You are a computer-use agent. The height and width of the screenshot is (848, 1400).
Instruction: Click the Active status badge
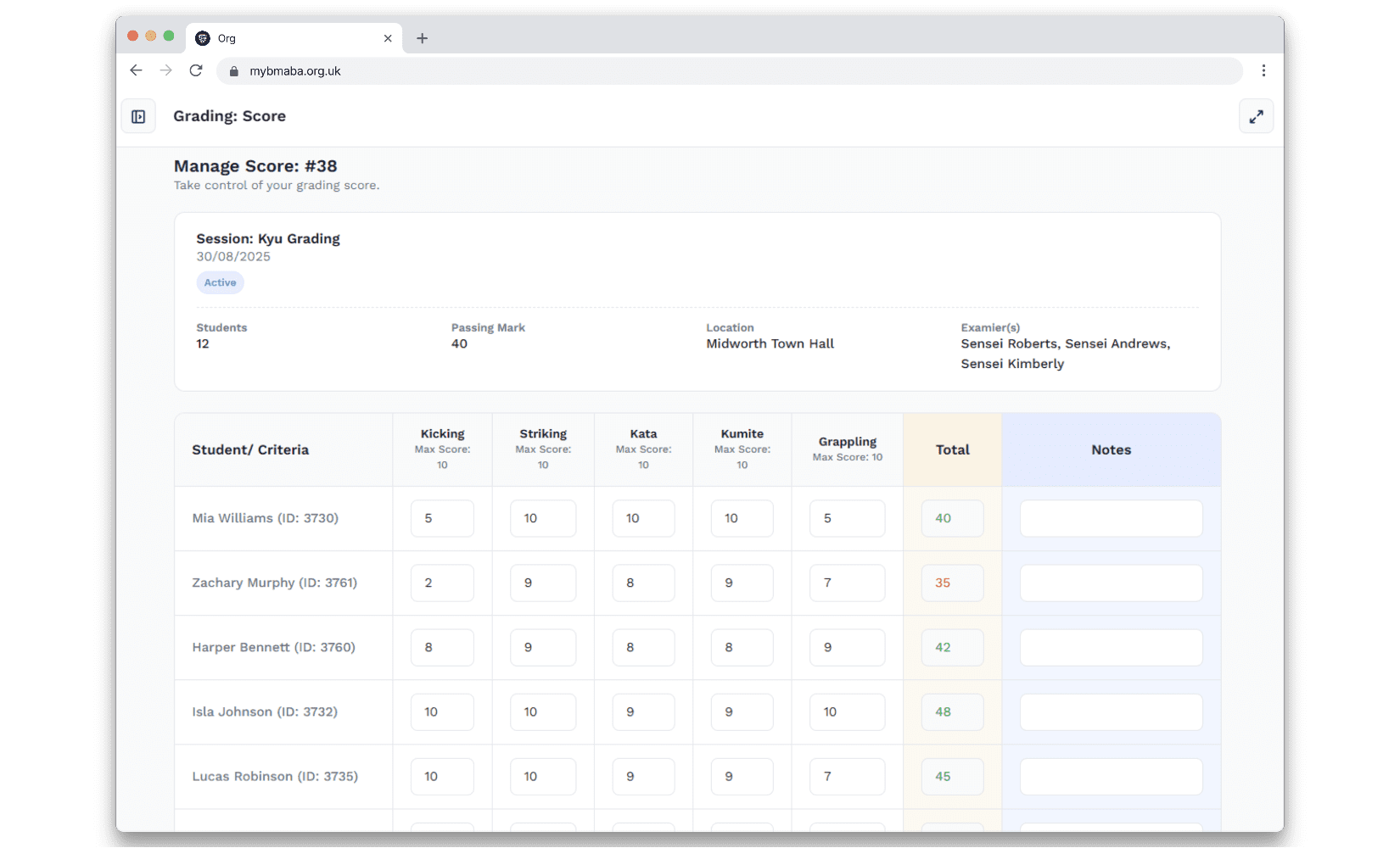(x=220, y=282)
